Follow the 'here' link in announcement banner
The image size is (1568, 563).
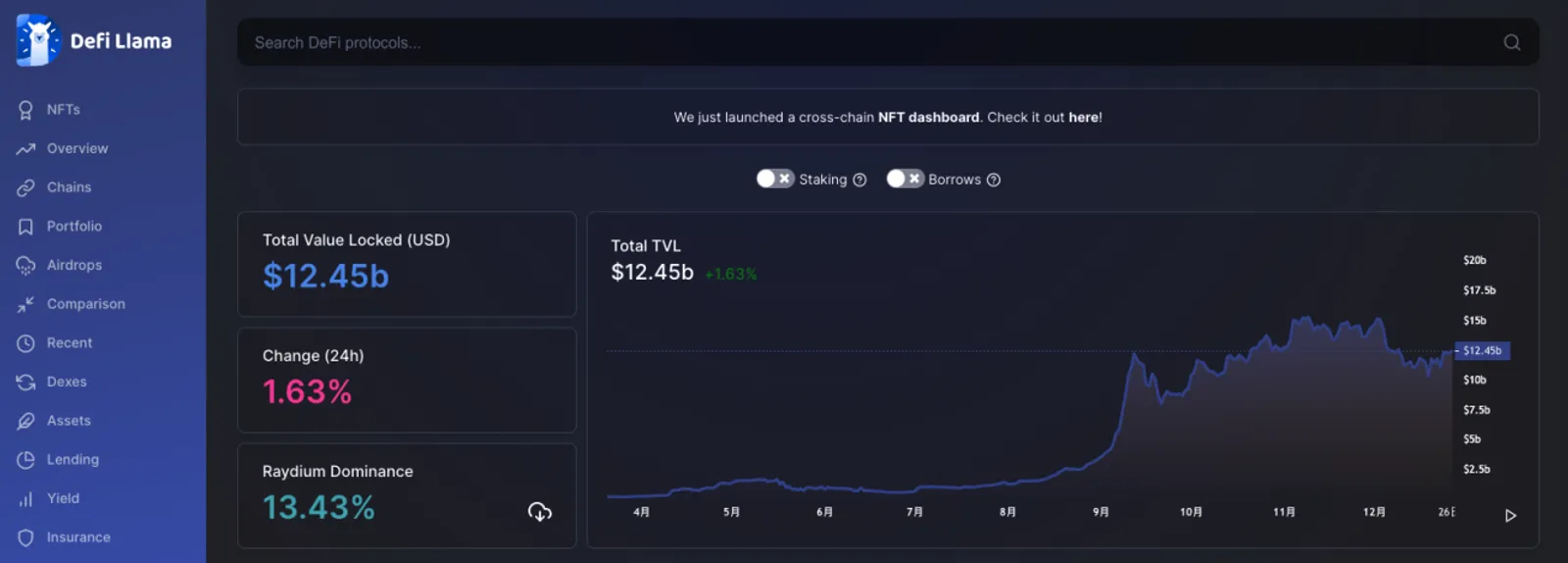tap(1083, 118)
